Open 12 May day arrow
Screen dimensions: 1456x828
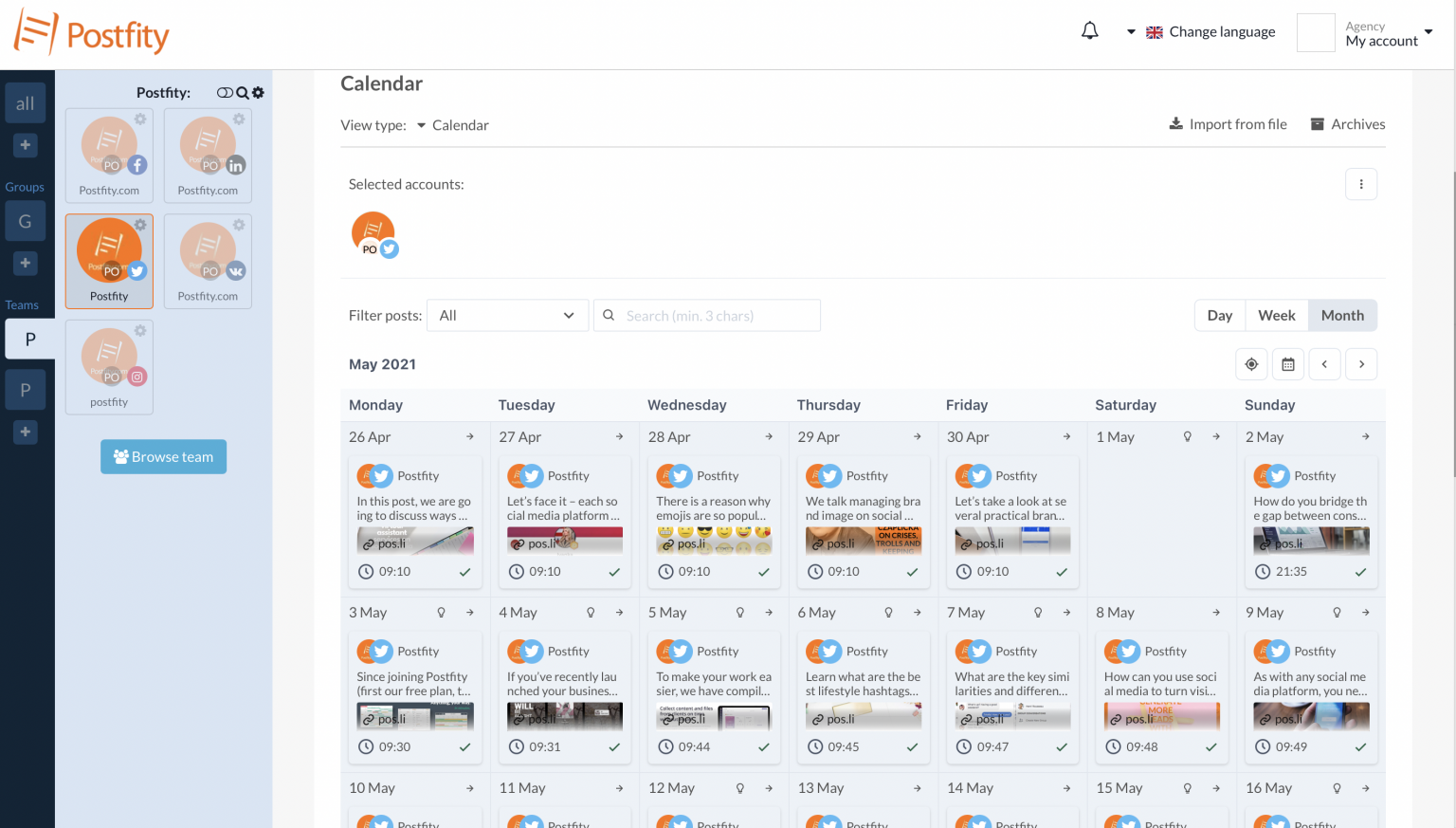point(769,788)
